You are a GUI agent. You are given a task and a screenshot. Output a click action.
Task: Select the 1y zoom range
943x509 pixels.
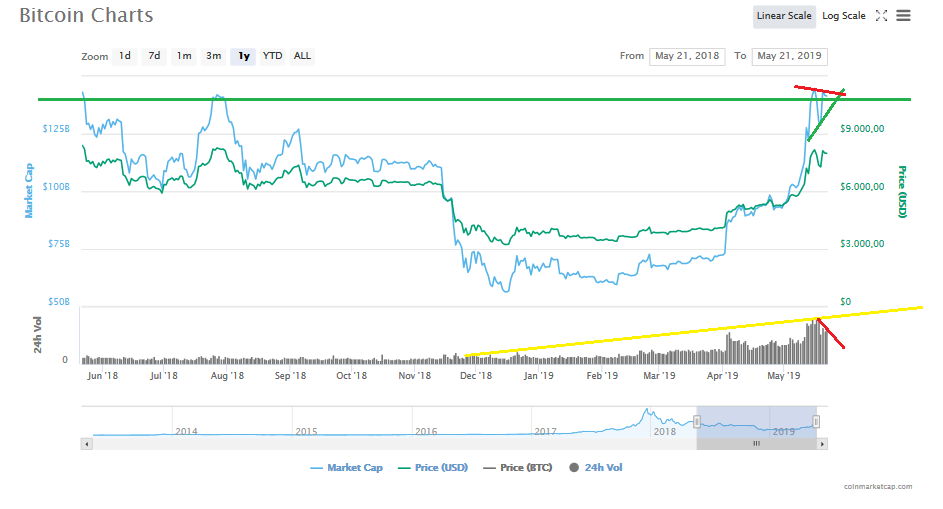click(x=244, y=56)
